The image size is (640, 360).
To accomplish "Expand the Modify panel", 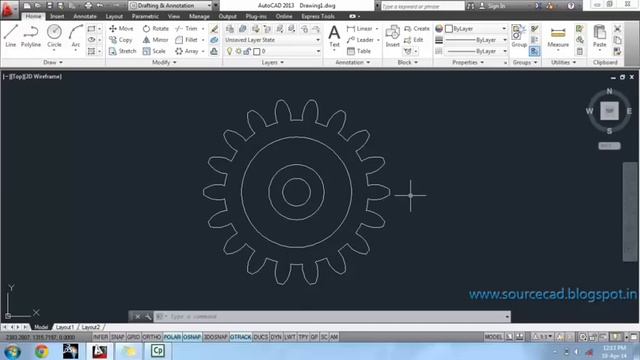I will tap(164, 62).
